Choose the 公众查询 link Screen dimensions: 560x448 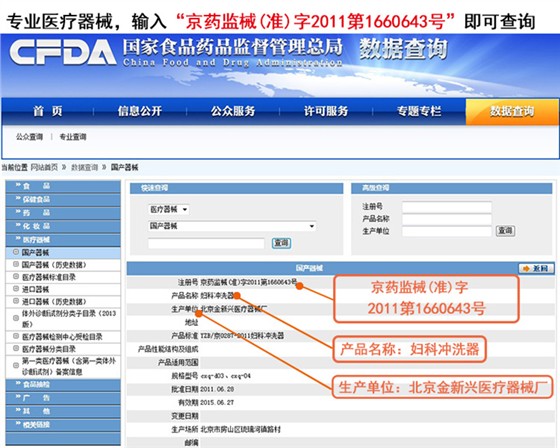[29, 137]
